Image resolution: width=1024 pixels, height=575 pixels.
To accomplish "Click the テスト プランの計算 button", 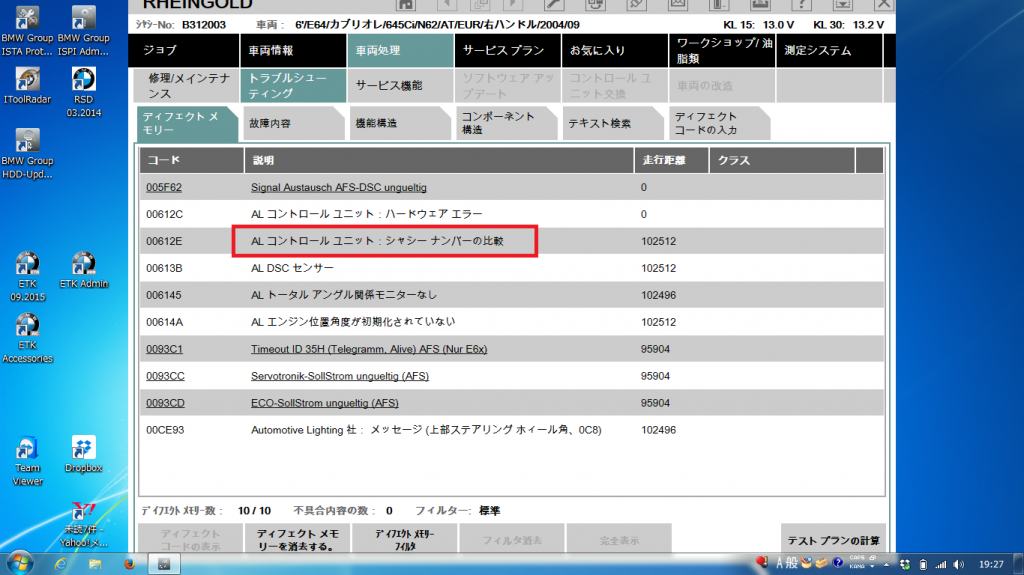I will click(833, 540).
